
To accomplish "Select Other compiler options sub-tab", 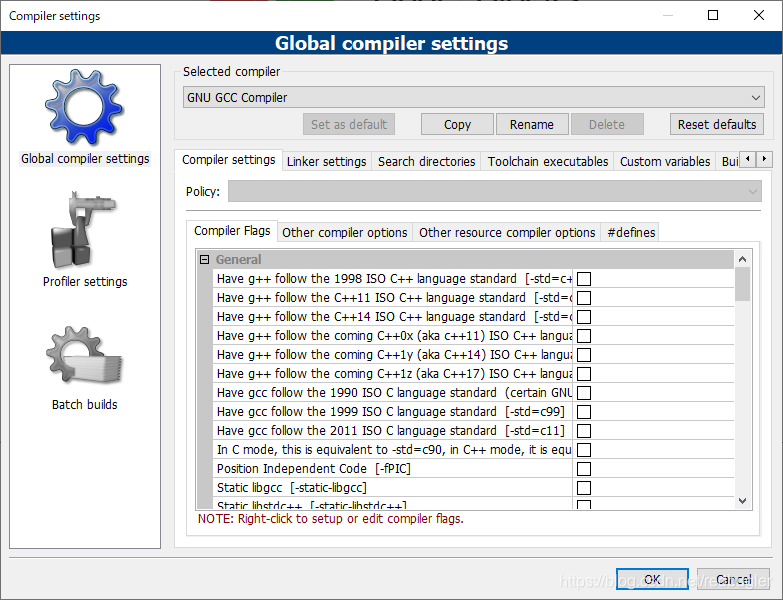I will pos(345,233).
